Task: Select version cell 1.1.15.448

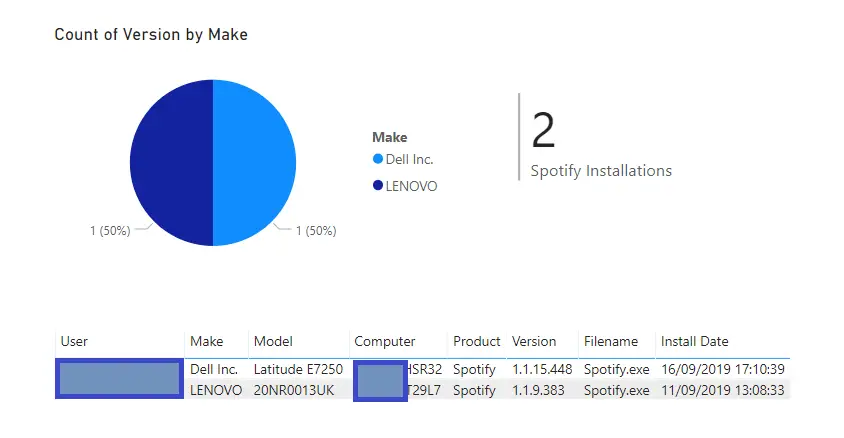Action: tap(542, 369)
